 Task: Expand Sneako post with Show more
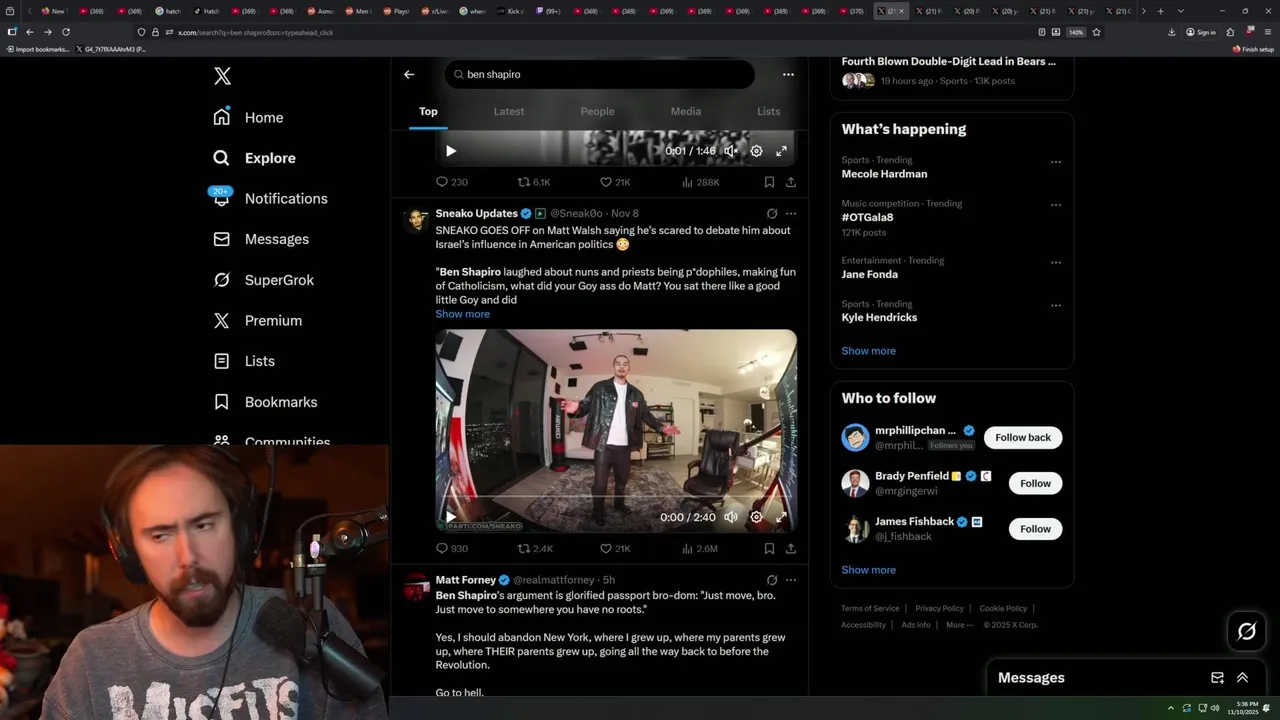pos(462,314)
